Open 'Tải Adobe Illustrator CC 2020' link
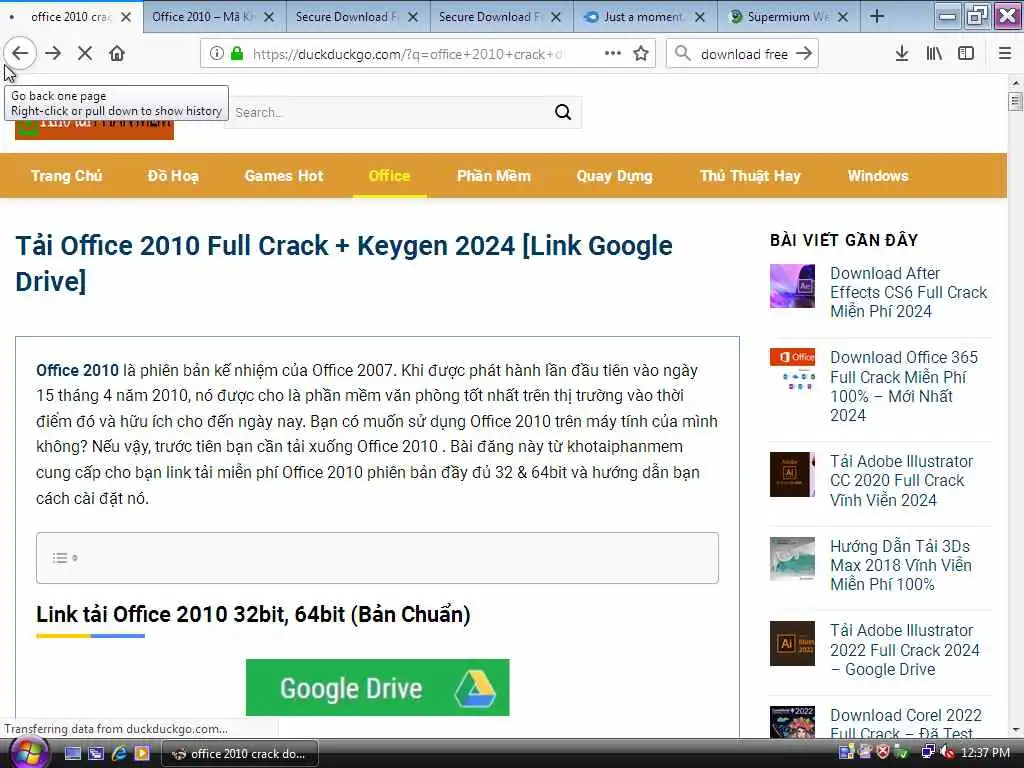Viewport: 1024px width, 768px height. pyautogui.click(x=901, y=480)
